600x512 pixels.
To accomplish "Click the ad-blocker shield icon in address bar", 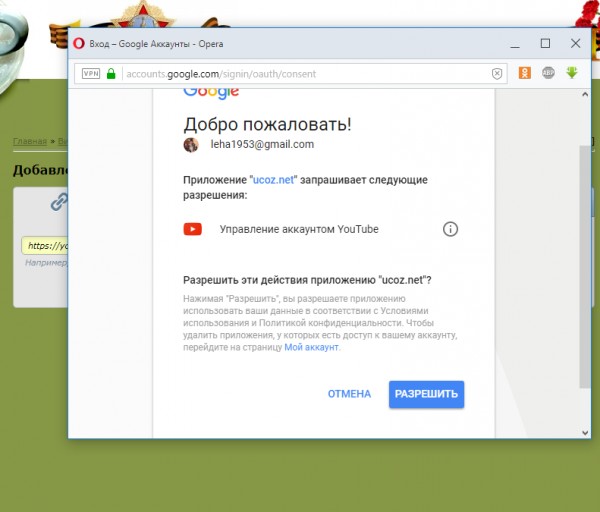I will pos(497,73).
